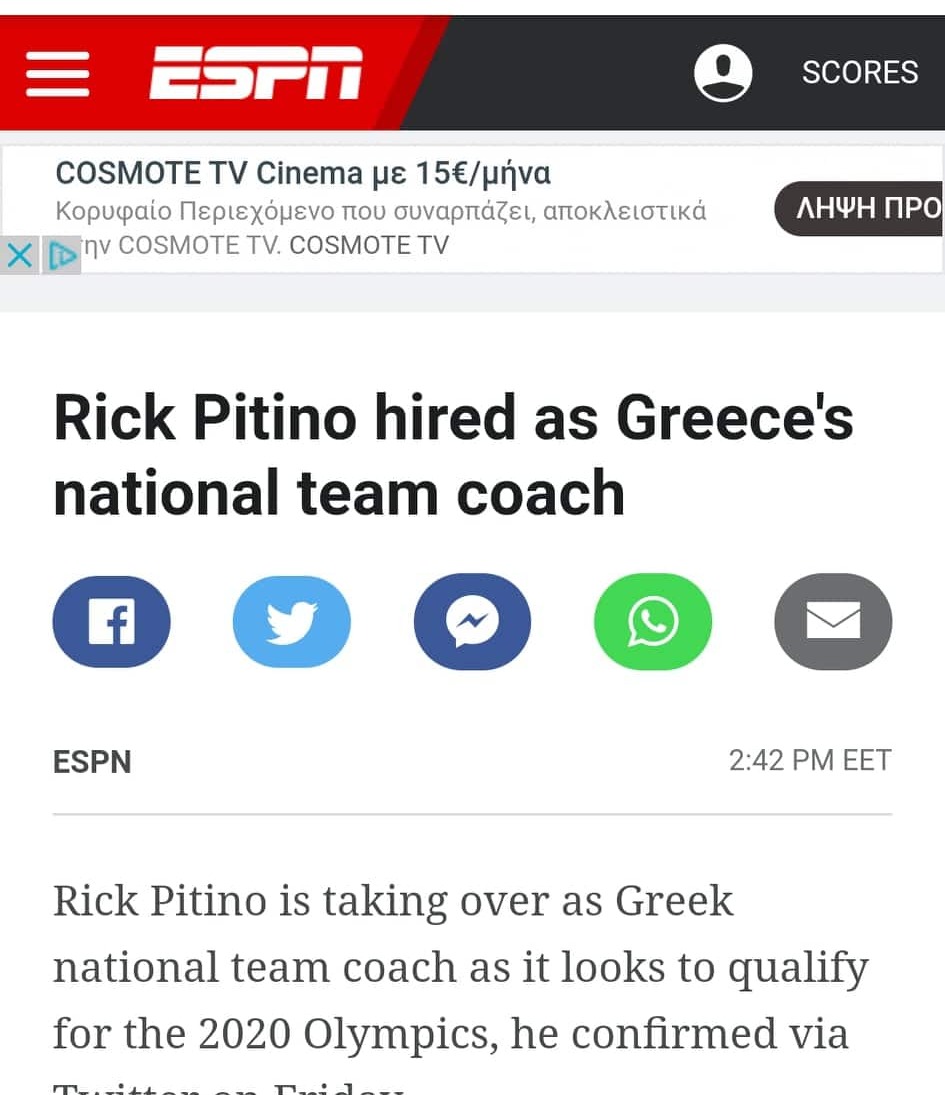Viewport: 945px width, 1095px height.
Task: Click the word Greece's in headline
Action: 735,418
